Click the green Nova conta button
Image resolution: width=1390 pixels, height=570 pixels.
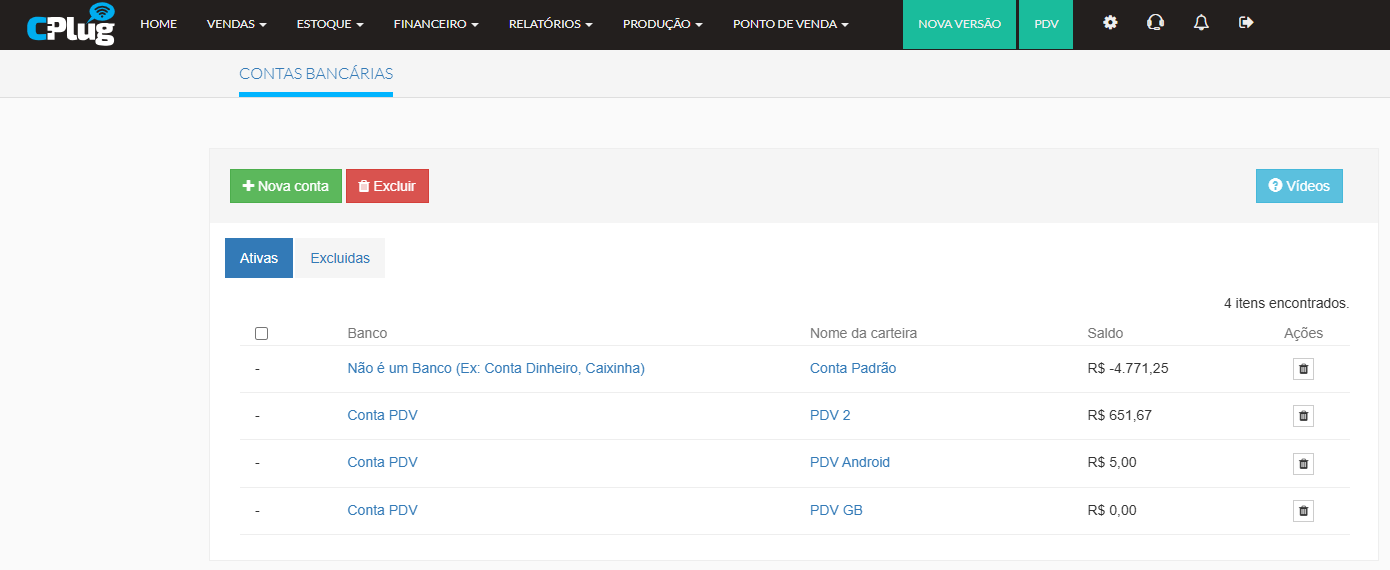[286, 186]
